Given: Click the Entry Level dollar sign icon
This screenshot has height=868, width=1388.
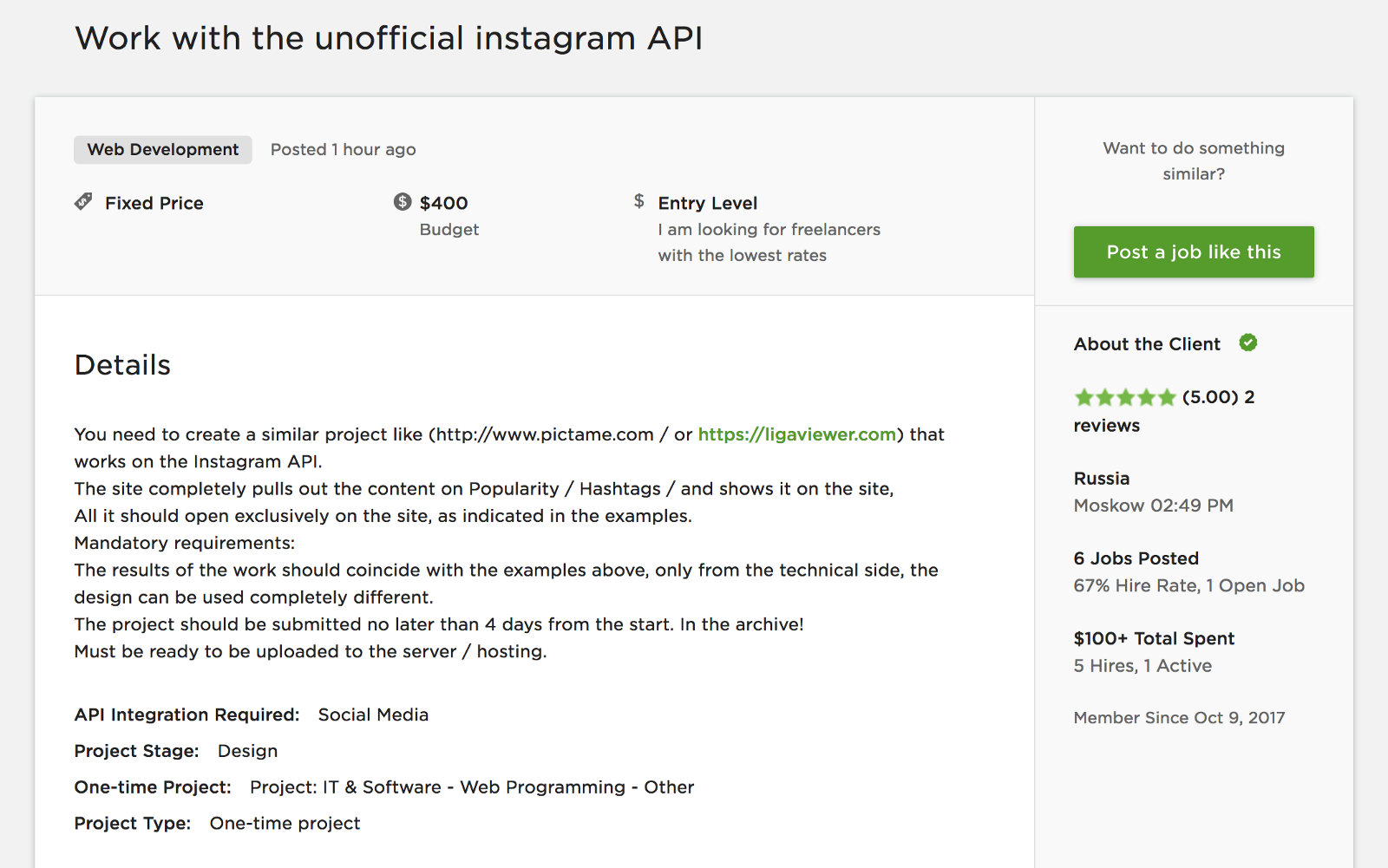Looking at the screenshot, I should [x=639, y=201].
